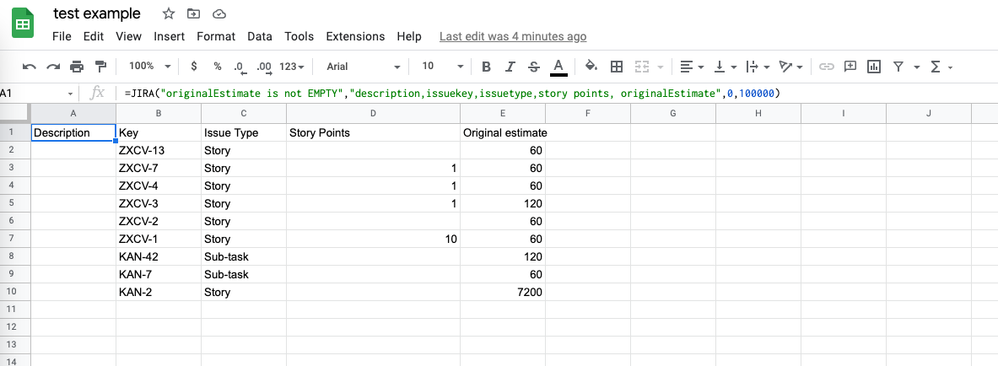Select cell with value 7200
998x366 pixels.
click(x=503, y=292)
